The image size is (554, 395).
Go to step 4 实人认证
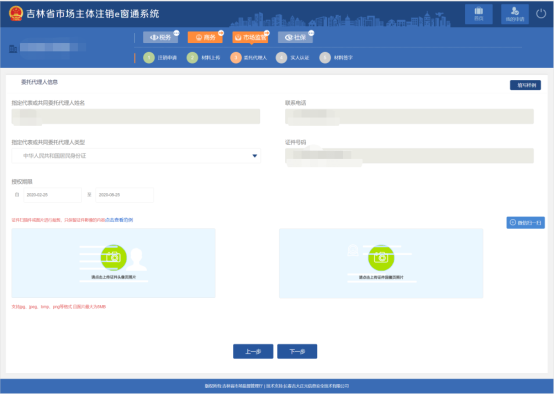(293, 58)
